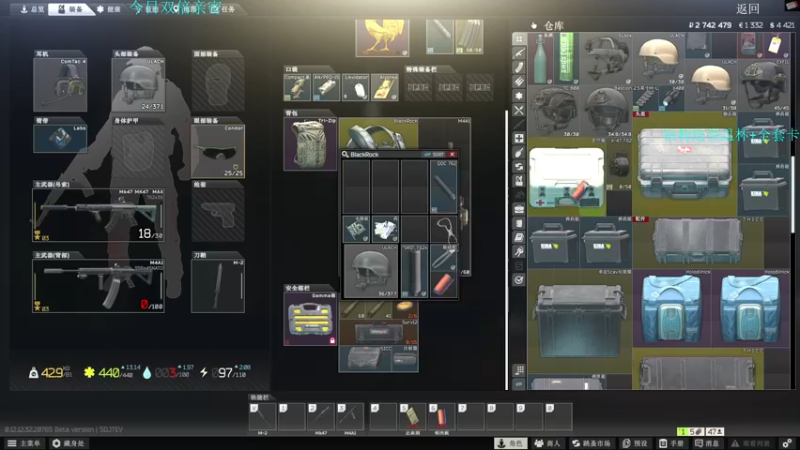Select the Mk47 rifle on sling
The image size is (800, 450).
click(98, 215)
